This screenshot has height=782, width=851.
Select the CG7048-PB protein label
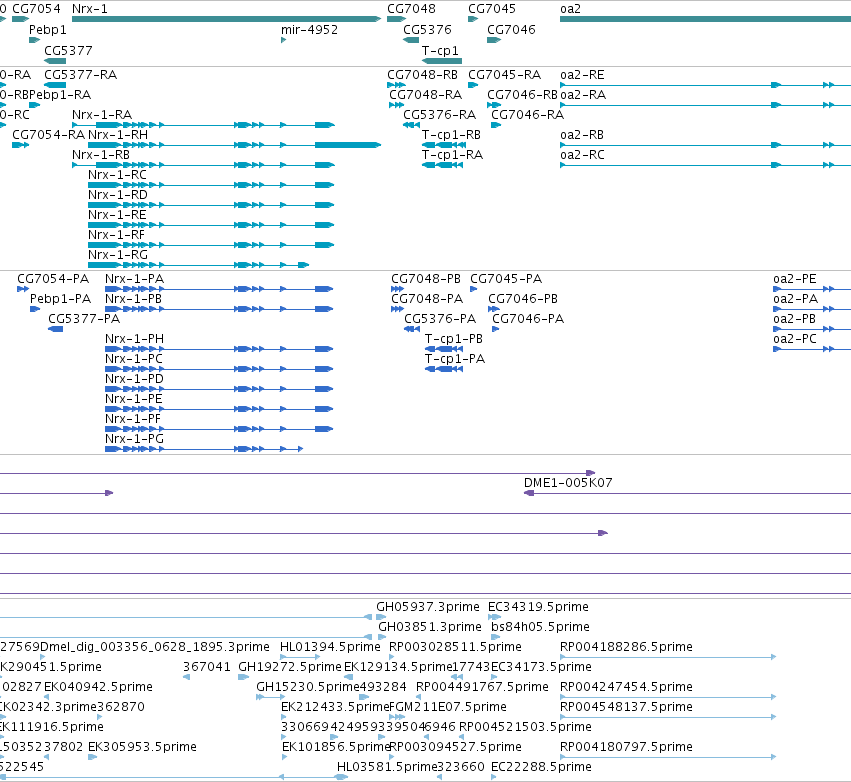[426, 278]
